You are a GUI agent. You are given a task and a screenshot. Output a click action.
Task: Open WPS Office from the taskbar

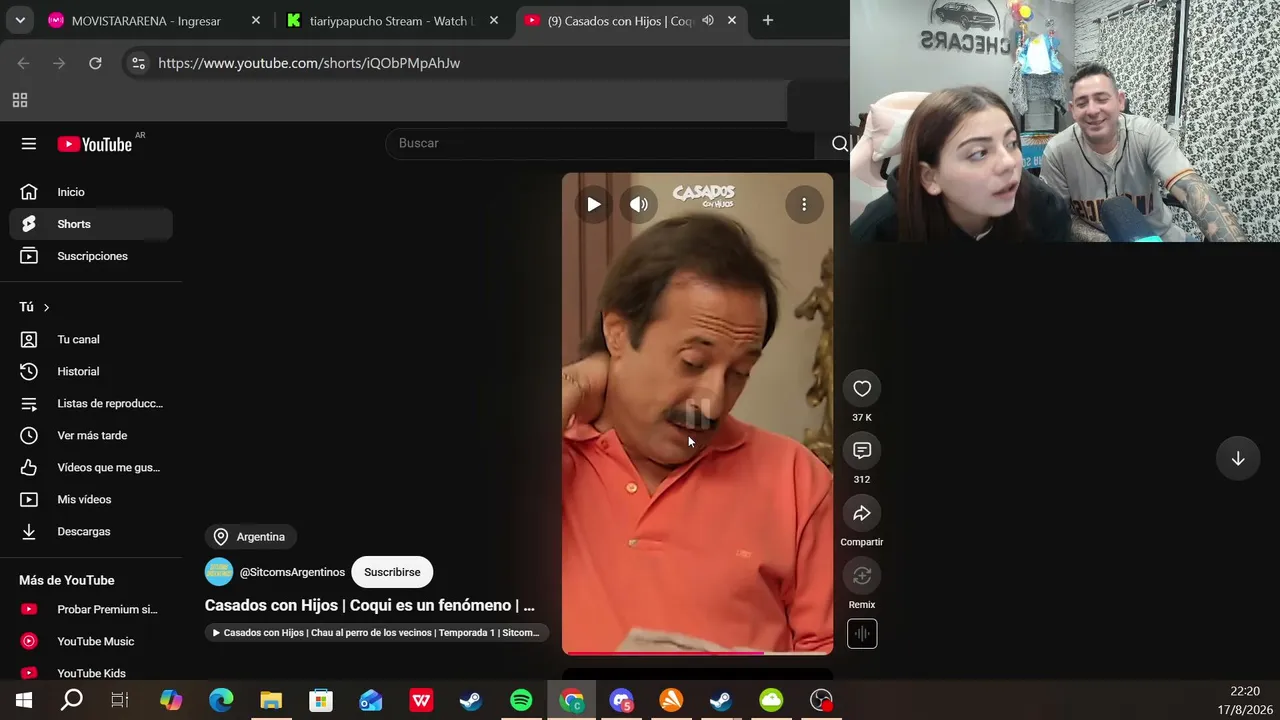click(421, 700)
